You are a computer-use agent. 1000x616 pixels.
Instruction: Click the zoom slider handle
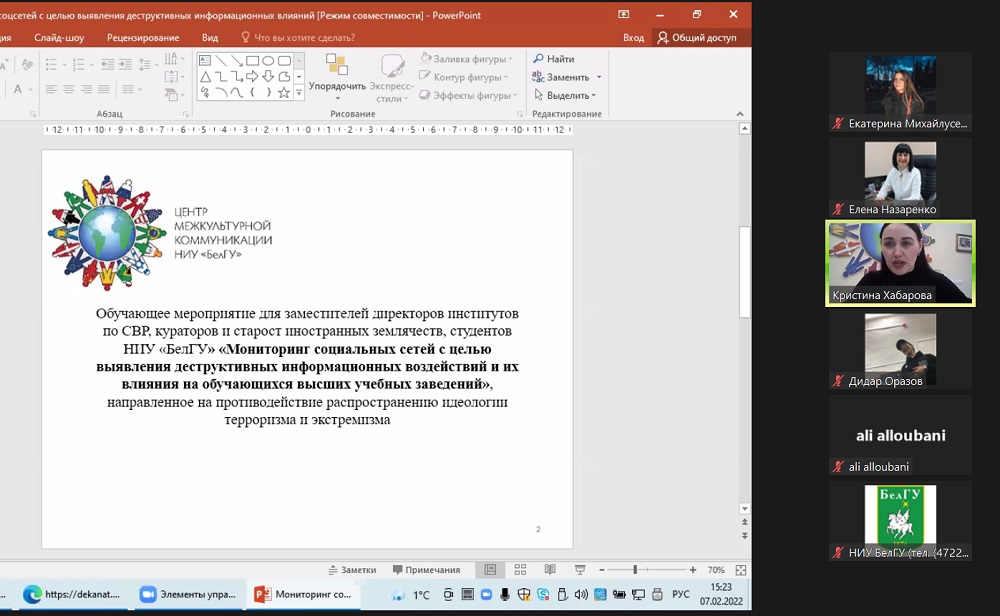(x=636, y=570)
